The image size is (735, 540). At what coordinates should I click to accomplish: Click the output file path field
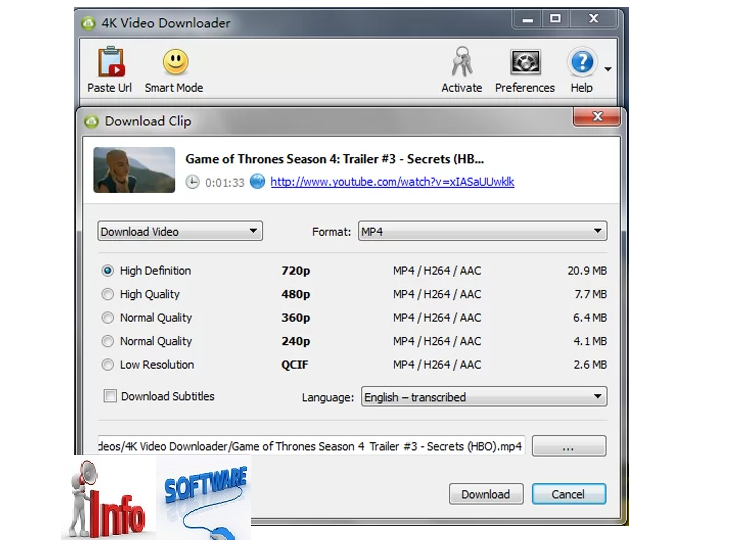click(311, 446)
